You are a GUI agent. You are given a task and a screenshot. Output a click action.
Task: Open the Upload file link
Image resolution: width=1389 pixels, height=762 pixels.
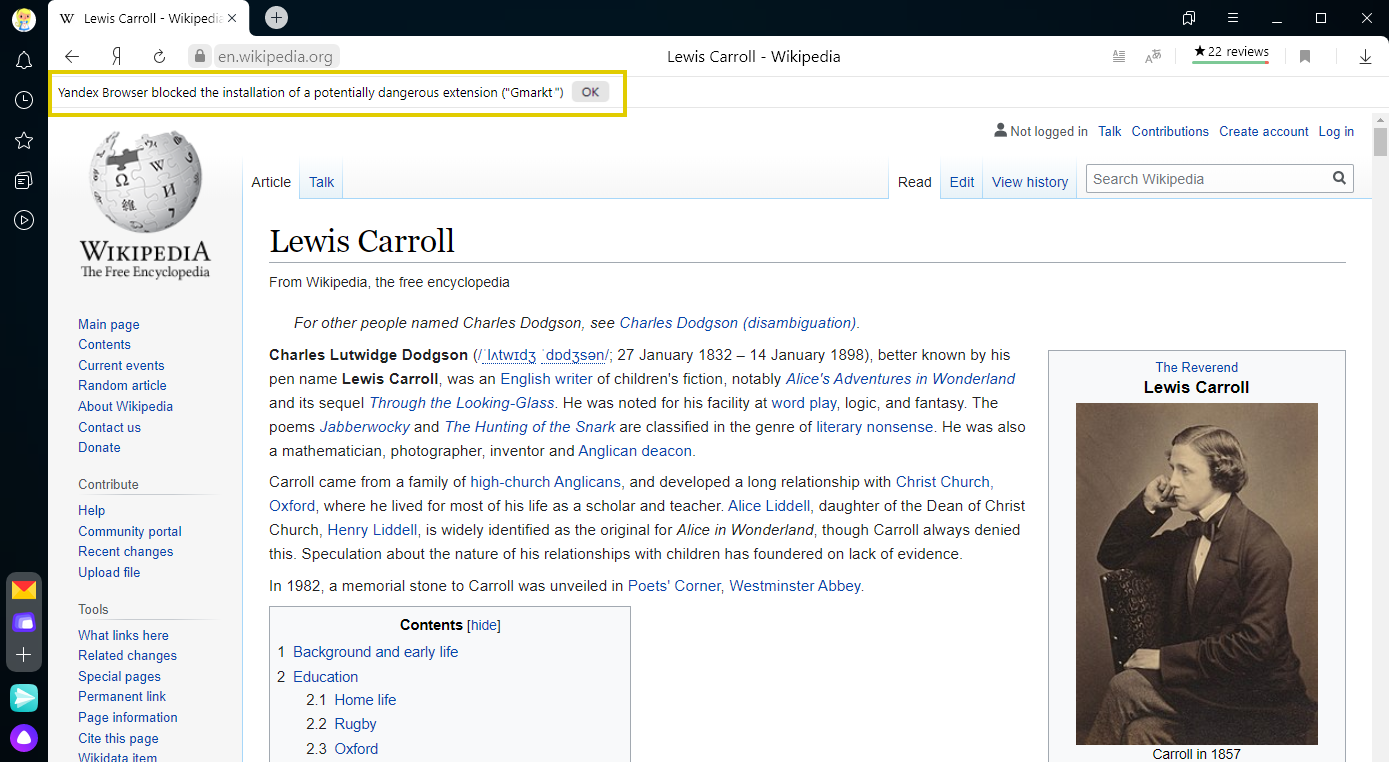click(109, 572)
